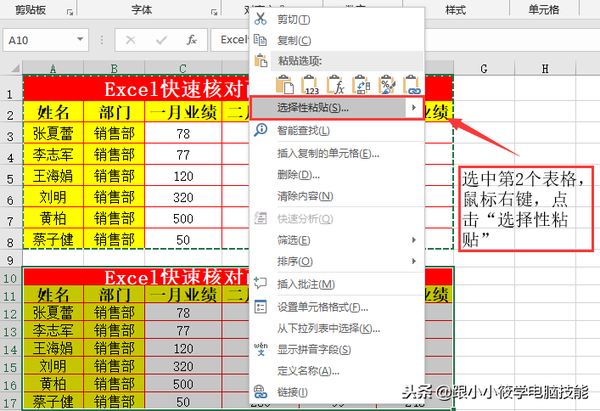Click cell 李志军 in row 4
The height and width of the screenshot is (411, 600).
pos(53,155)
